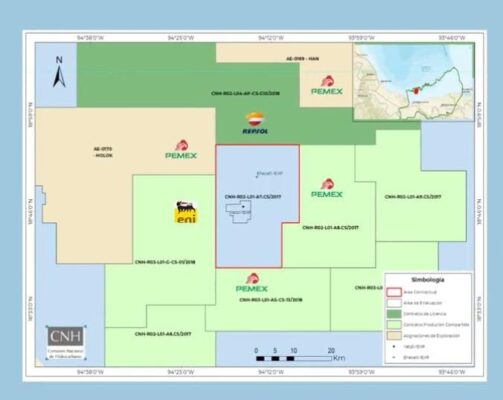This screenshot has height=400, width=503.
Task: Click the red location marker on the inset map
Action: coord(416,91)
